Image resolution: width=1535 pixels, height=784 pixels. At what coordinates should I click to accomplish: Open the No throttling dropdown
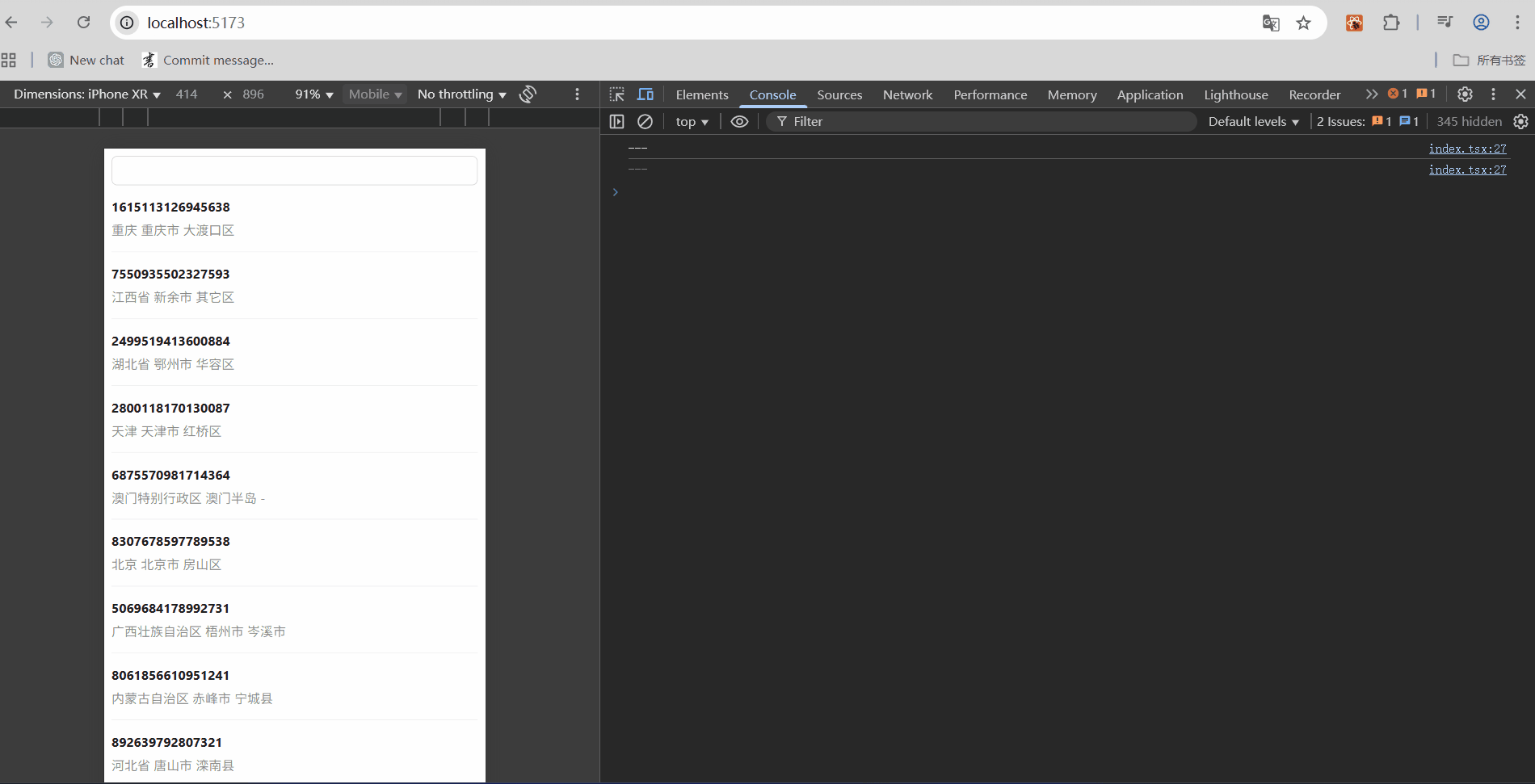[x=462, y=94]
